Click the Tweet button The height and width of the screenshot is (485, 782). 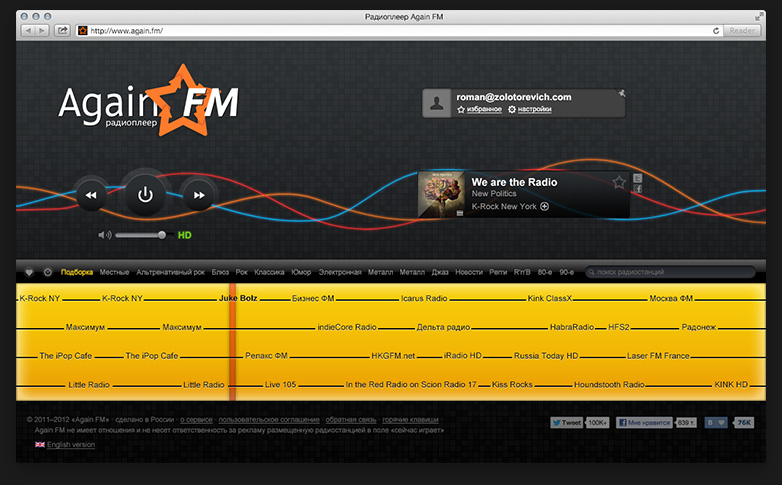(567, 423)
